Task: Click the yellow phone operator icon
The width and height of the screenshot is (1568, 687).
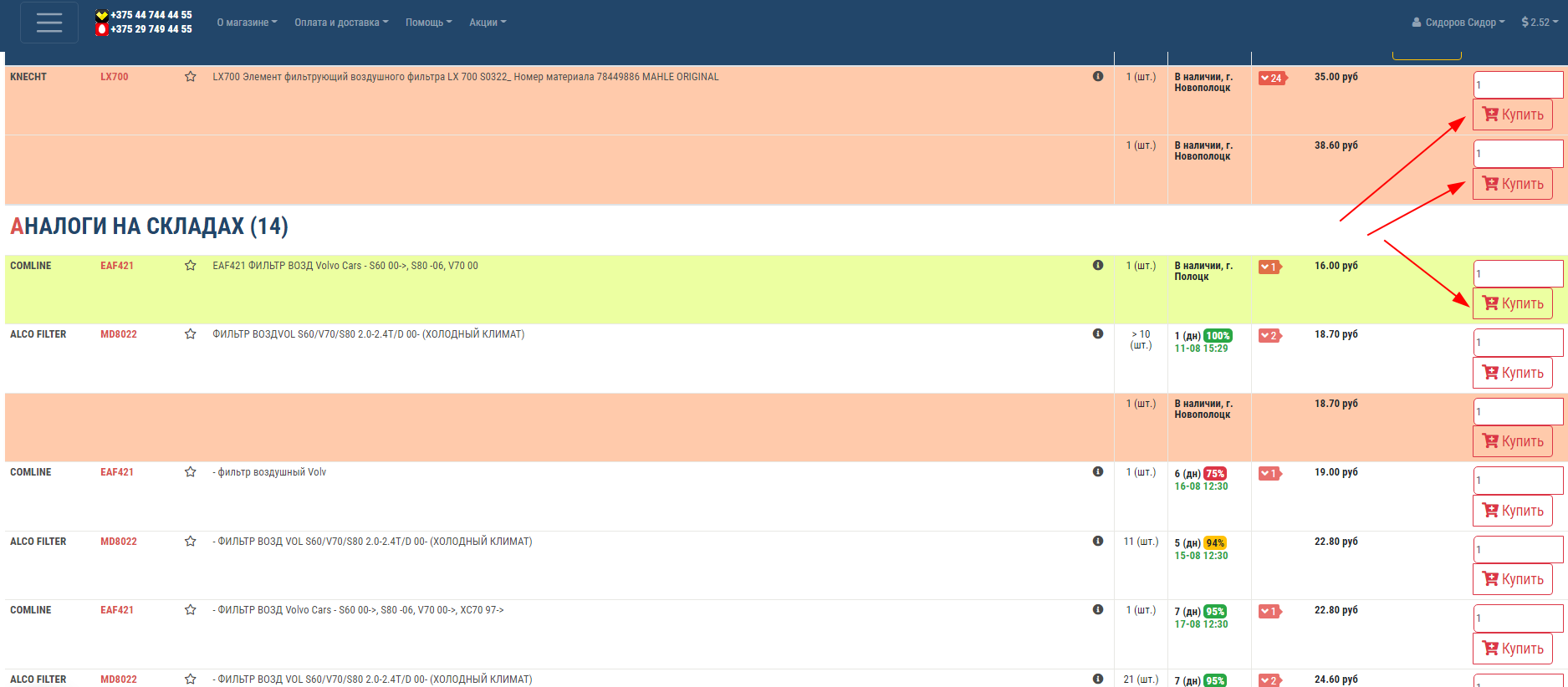Action: (x=102, y=15)
